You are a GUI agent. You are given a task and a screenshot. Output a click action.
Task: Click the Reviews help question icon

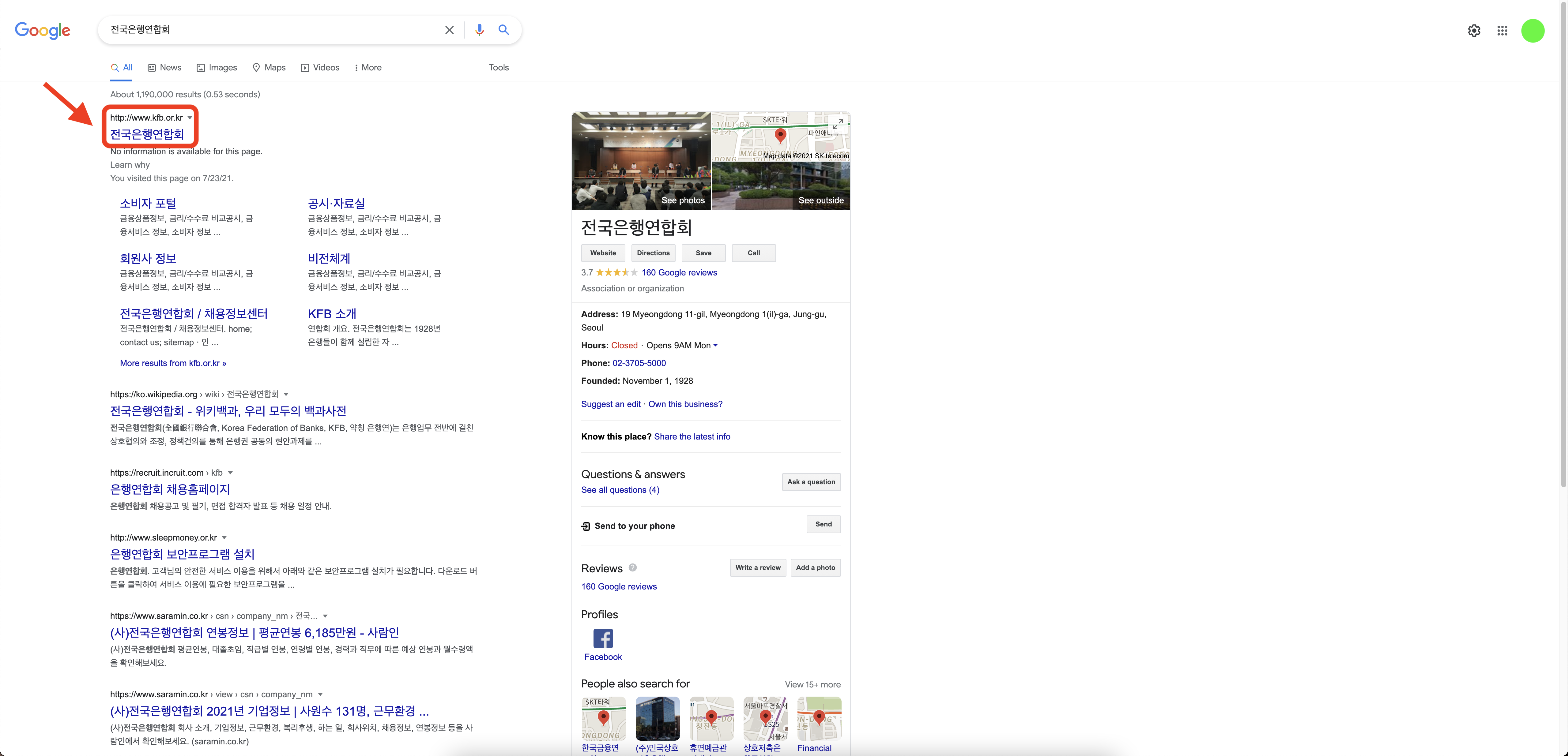(x=632, y=567)
